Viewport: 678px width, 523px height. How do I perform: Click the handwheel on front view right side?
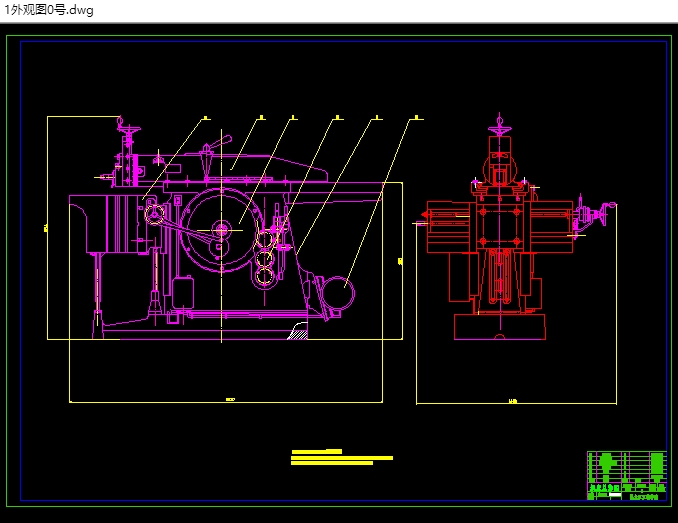pyautogui.click(x=602, y=215)
